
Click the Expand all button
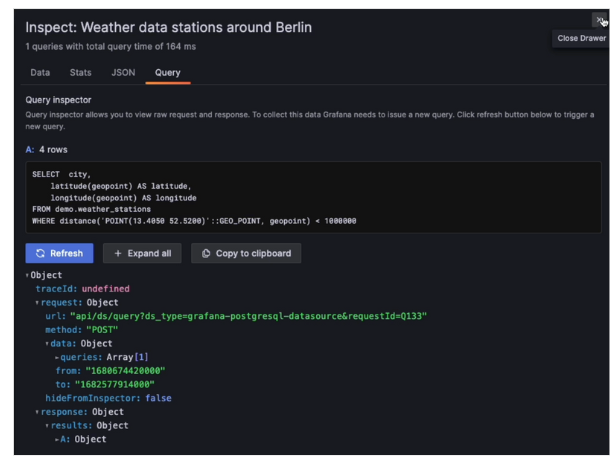coord(142,253)
